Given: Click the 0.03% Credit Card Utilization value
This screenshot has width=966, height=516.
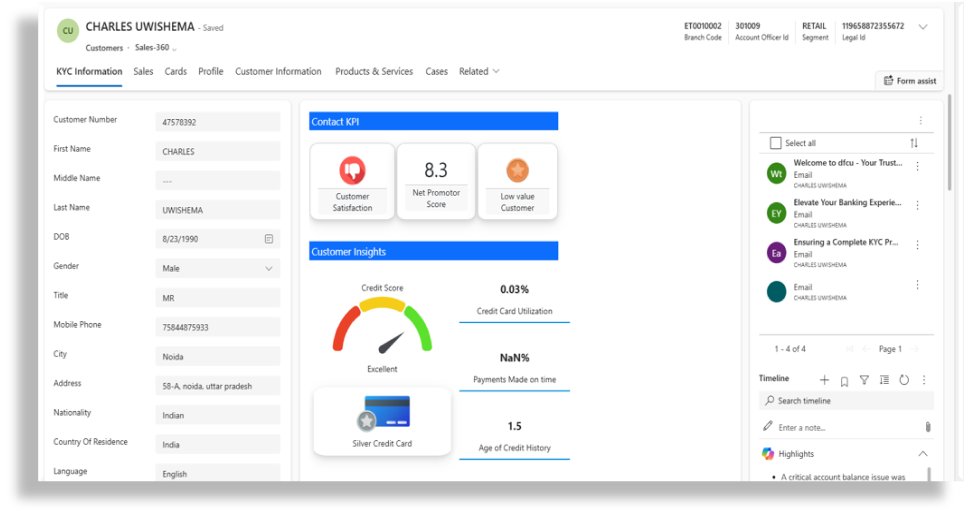Looking at the screenshot, I should pyautogui.click(x=514, y=289).
